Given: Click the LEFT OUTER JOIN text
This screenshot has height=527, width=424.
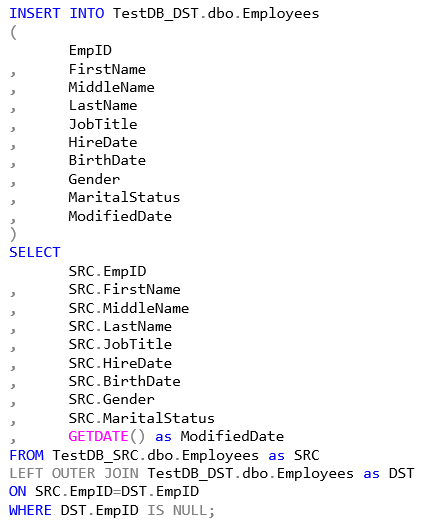Looking at the screenshot, I should pyautogui.click(x=74, y=474).
